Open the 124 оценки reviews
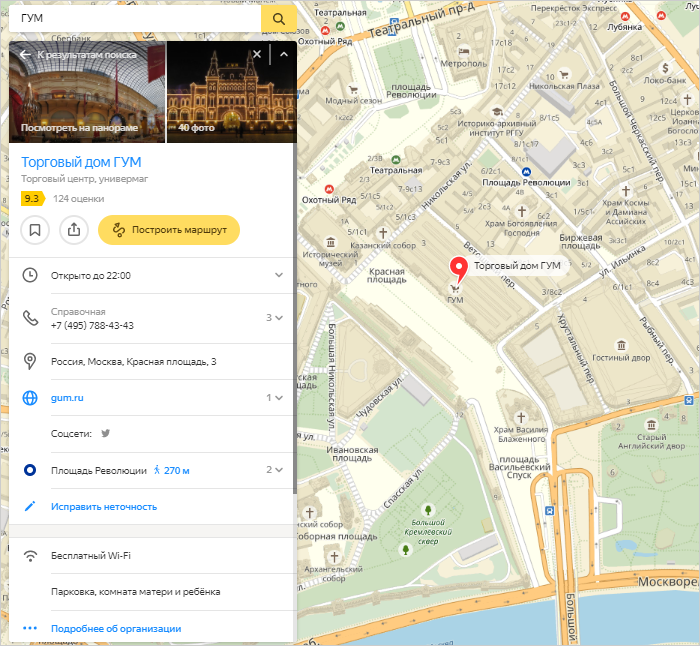Screen dimensions: 700x646 79,199
